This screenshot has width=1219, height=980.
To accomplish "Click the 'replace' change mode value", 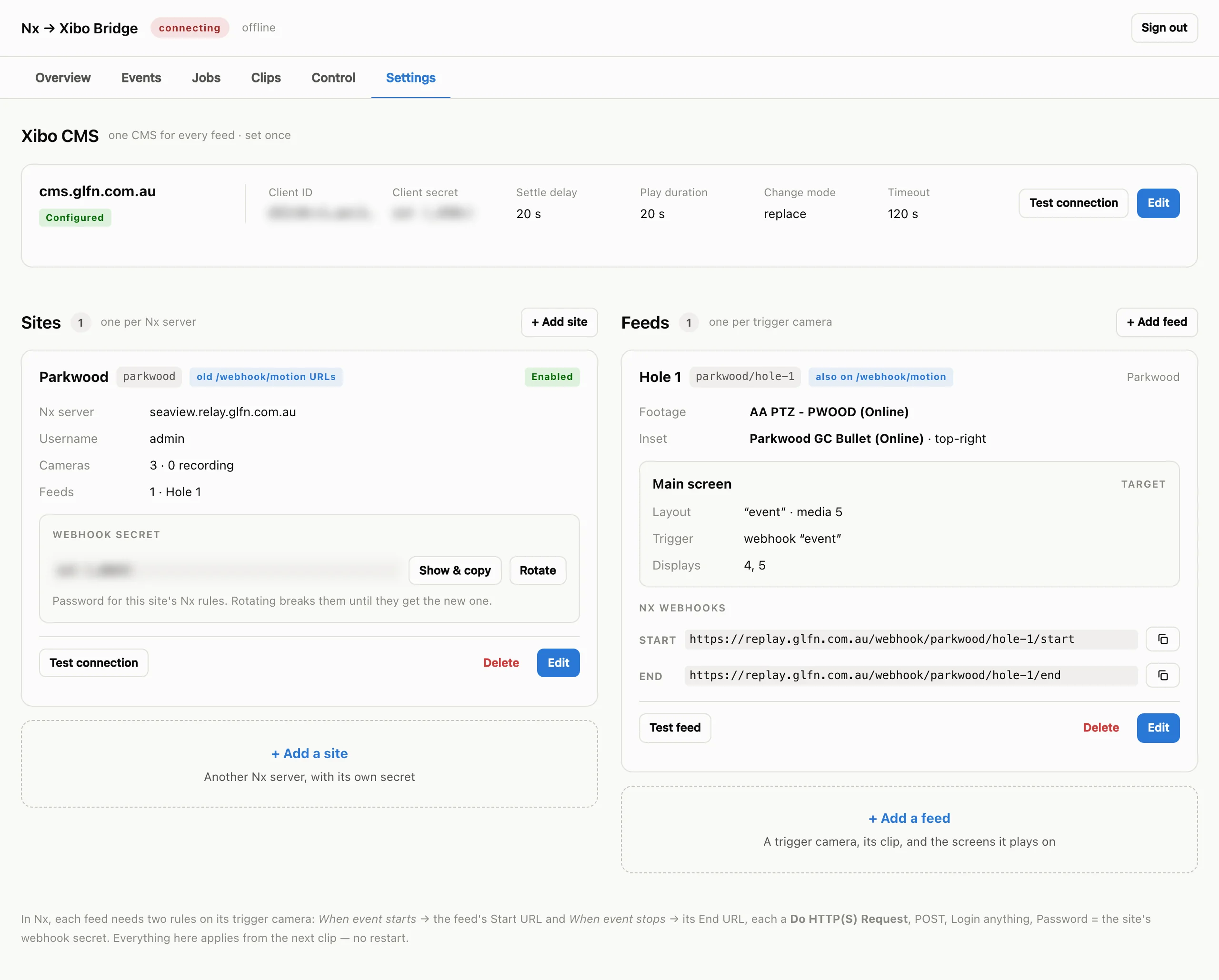I will tap(785, 214).
